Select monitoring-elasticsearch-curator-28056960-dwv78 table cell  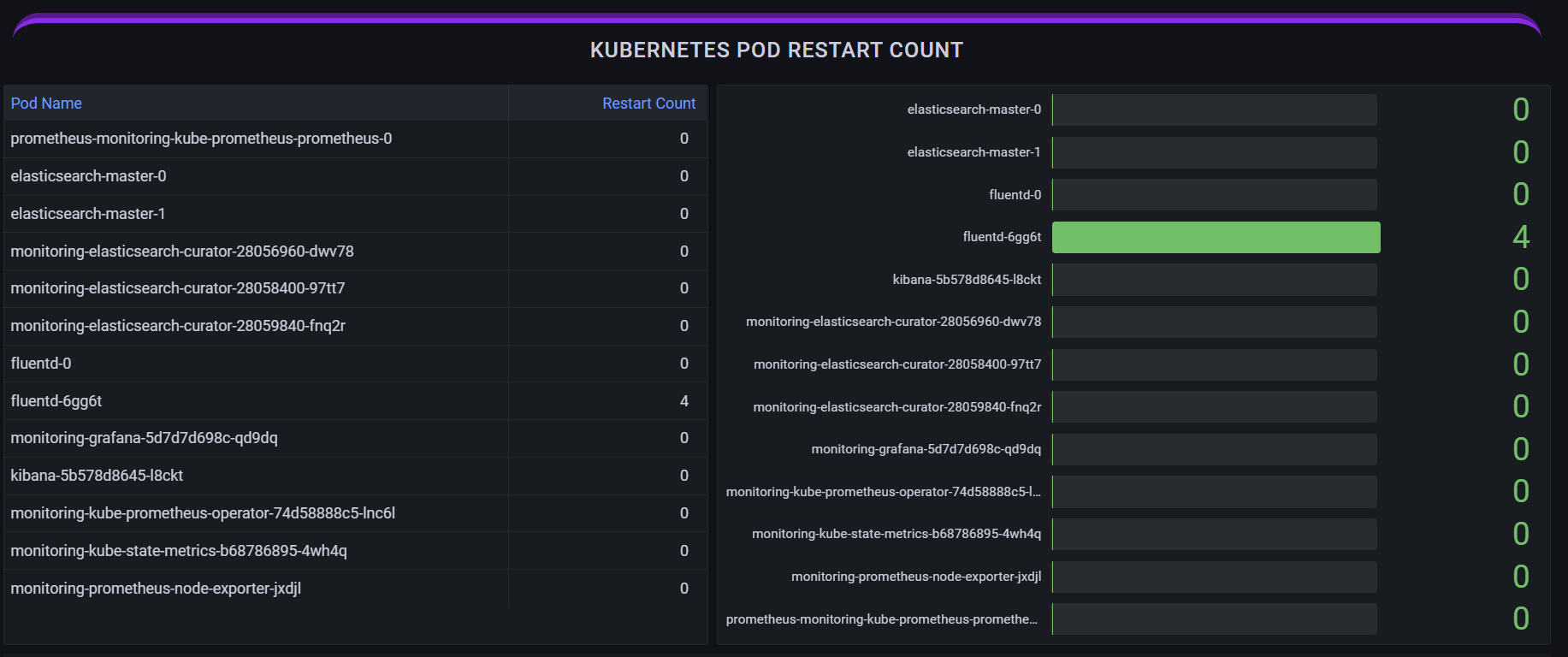[x=182, y=252]
